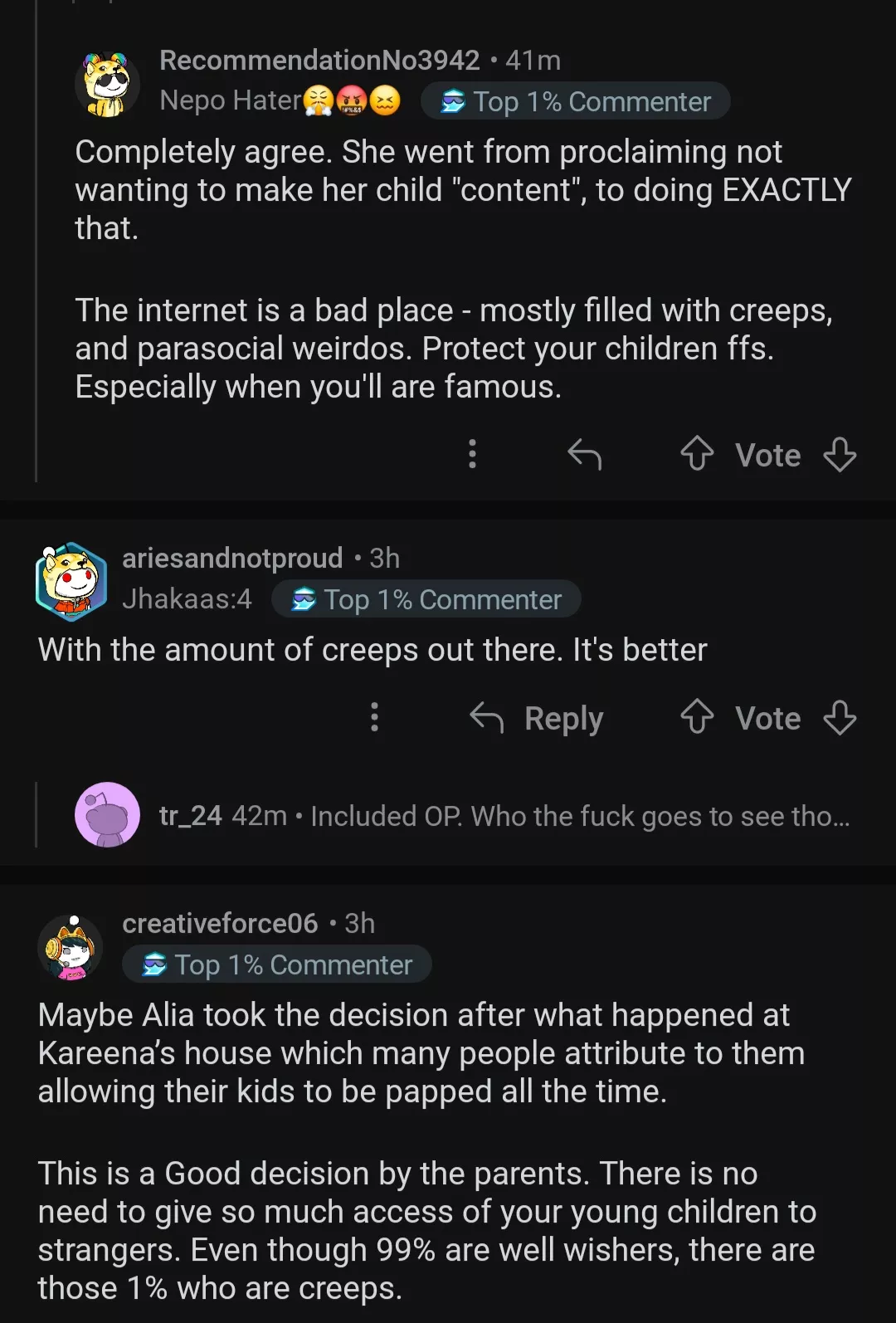Tap Top 1% Commenter badge beside Jhakaas:4
896x1323 pixels.
(x=426, y=599)
